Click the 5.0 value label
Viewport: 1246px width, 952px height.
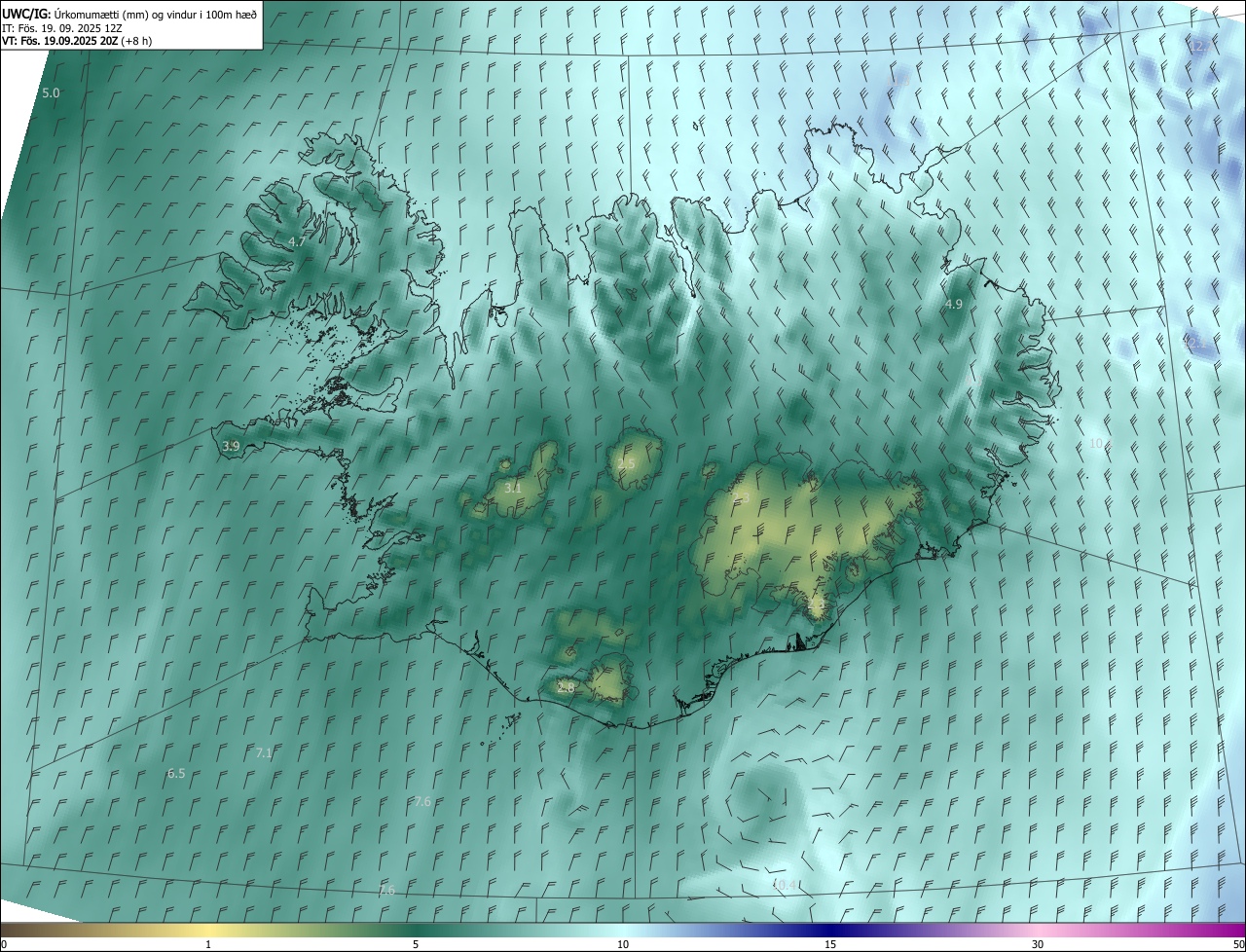51,93
